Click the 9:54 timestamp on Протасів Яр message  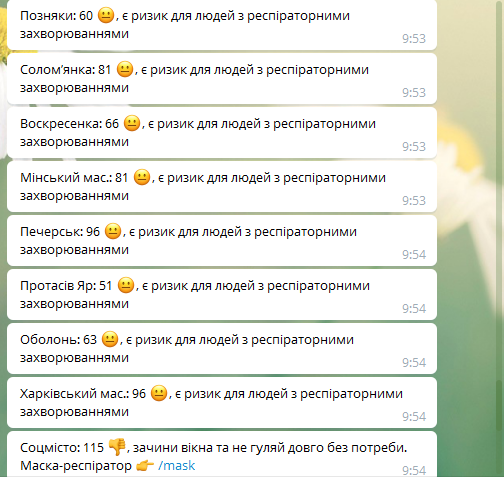click(414, 308)
